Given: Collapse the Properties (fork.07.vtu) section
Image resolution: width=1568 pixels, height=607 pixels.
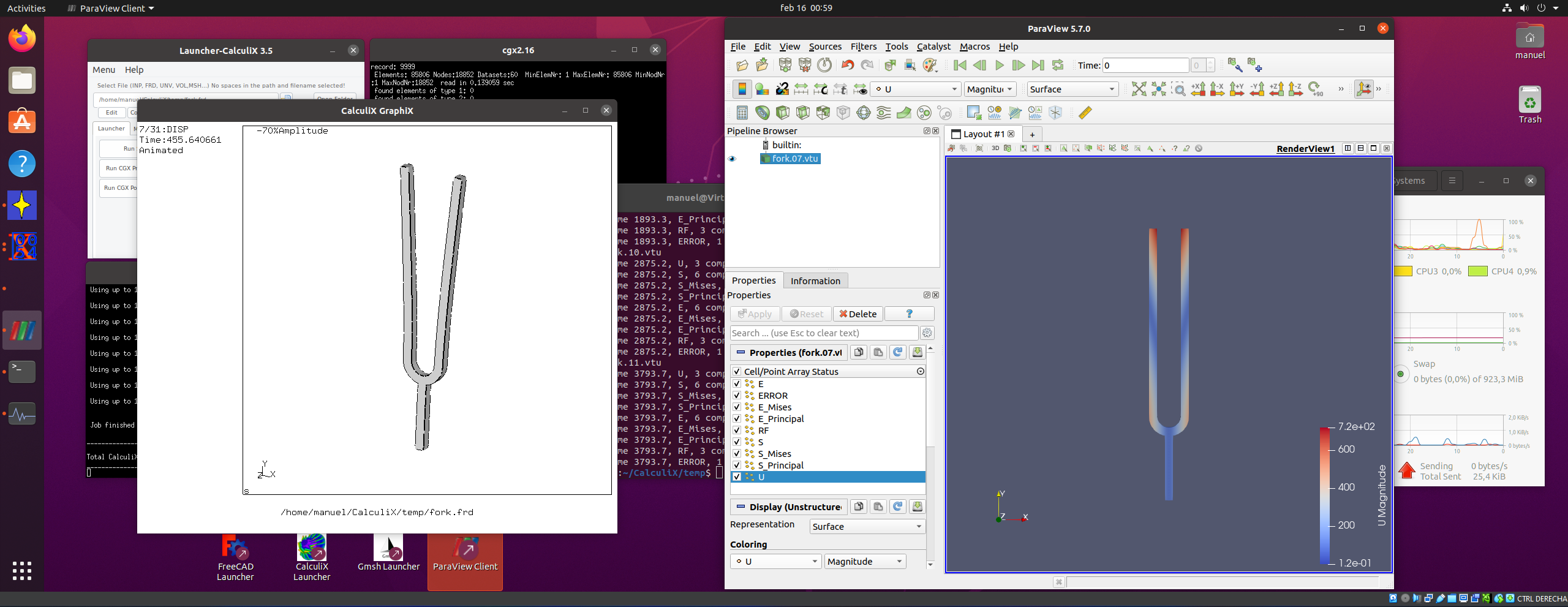Looking at the screenshot, I should 789,352.
